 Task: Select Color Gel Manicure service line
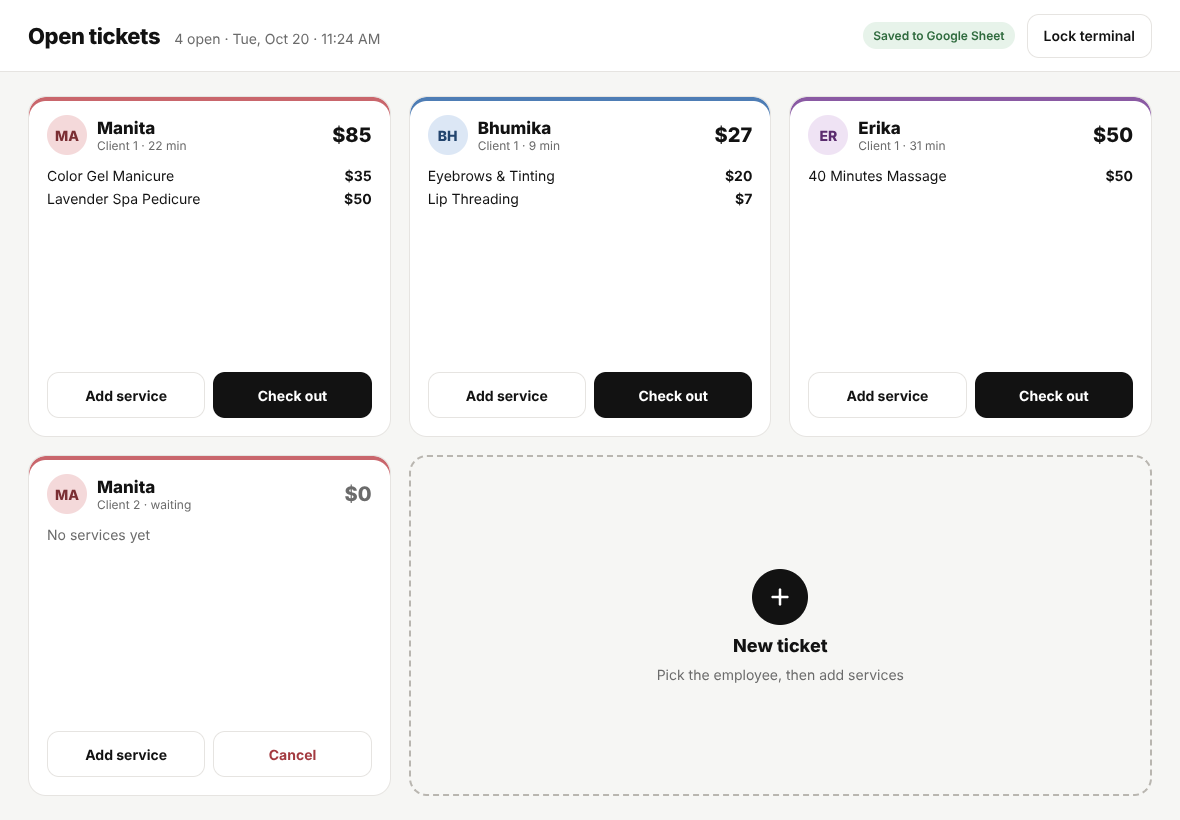(x=209, y=176)
